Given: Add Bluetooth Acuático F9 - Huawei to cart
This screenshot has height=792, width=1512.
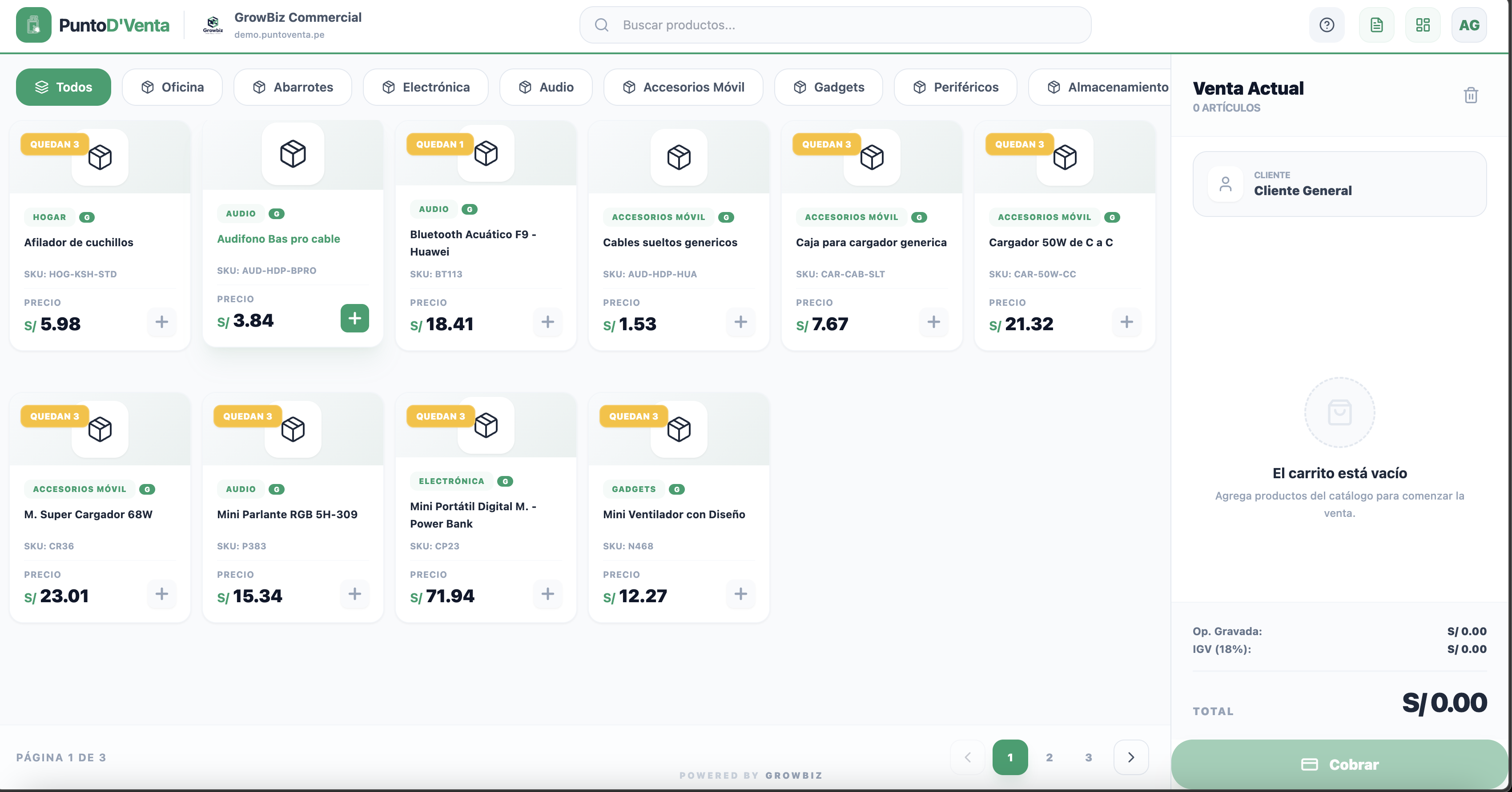Looking at the screenshot, I should (x=547, y=322).
